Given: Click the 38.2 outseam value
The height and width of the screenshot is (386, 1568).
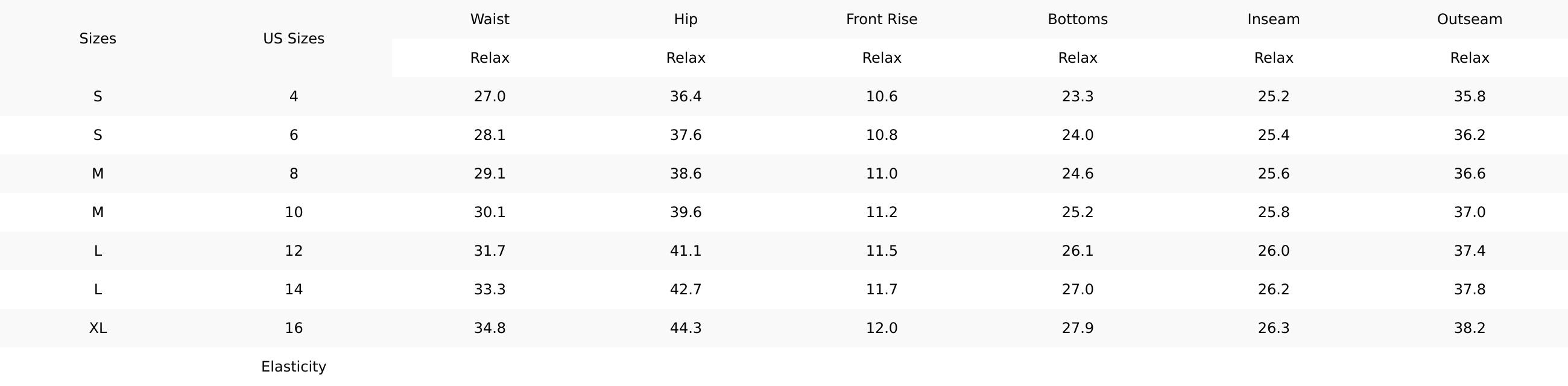Looking at the screenshot, I should coord(1469,328).
